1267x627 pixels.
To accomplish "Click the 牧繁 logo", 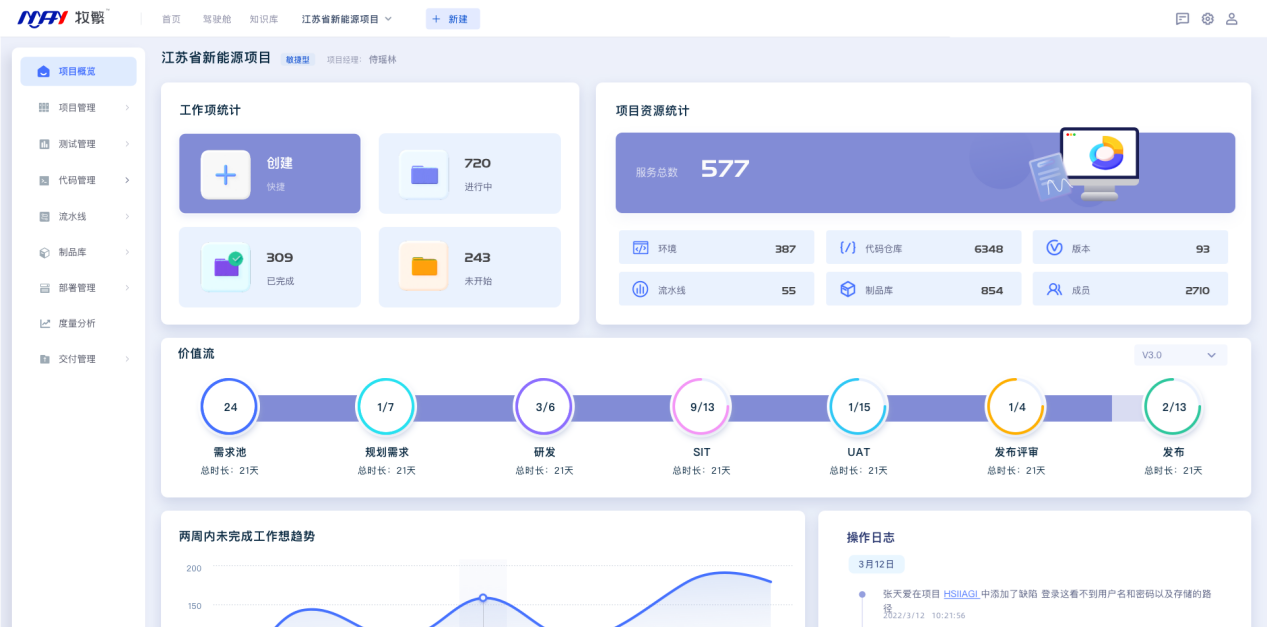I will 63,18.
